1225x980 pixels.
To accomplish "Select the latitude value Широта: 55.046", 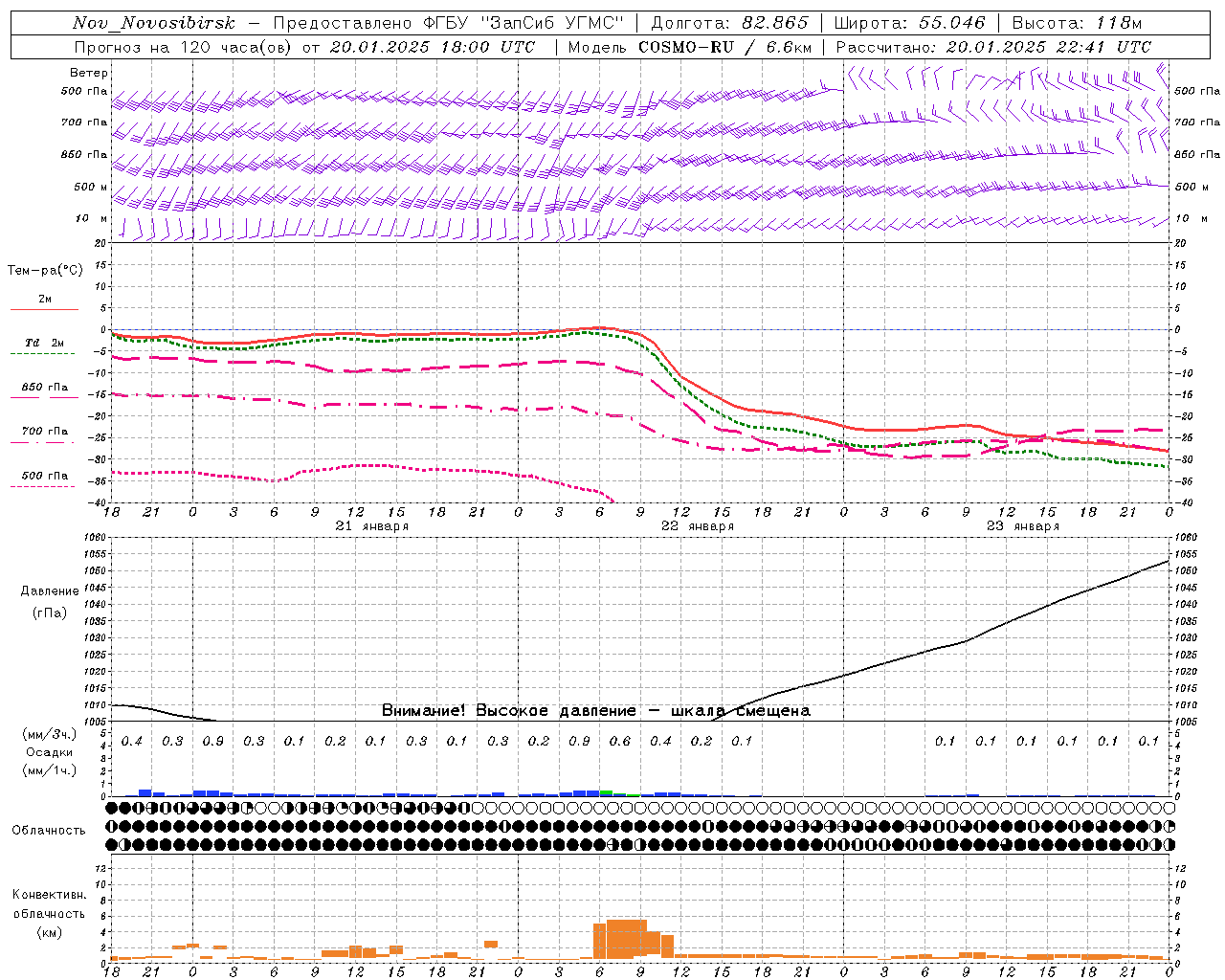I will pos(909,23).
